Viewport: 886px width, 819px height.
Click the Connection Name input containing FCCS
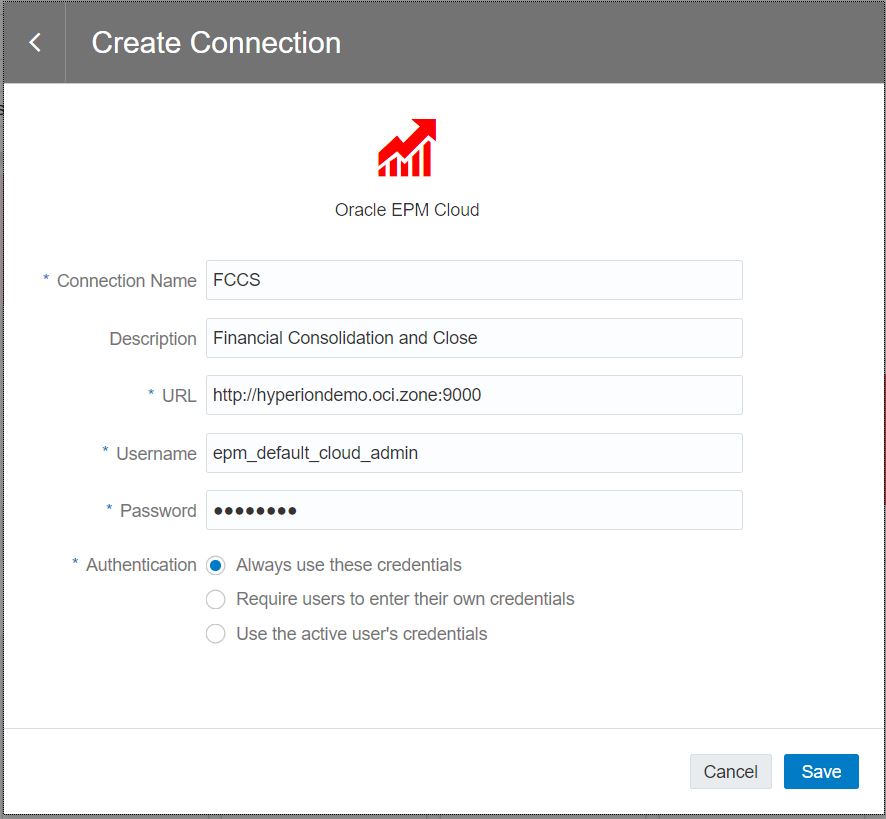click(474, 280)
